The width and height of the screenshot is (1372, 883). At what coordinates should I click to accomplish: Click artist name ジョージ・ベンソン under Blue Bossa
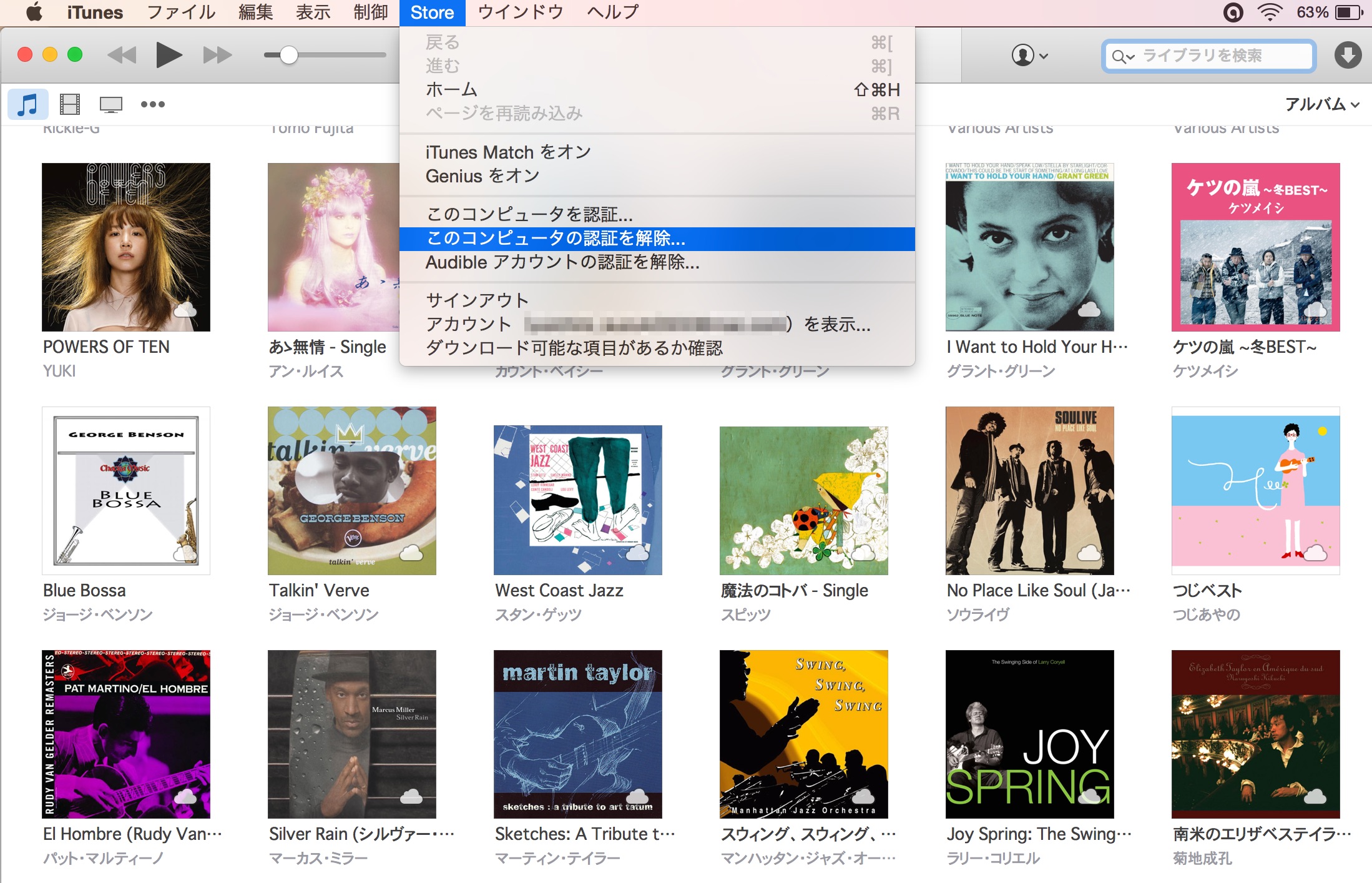pyautogui.click(x=98, y=614)
